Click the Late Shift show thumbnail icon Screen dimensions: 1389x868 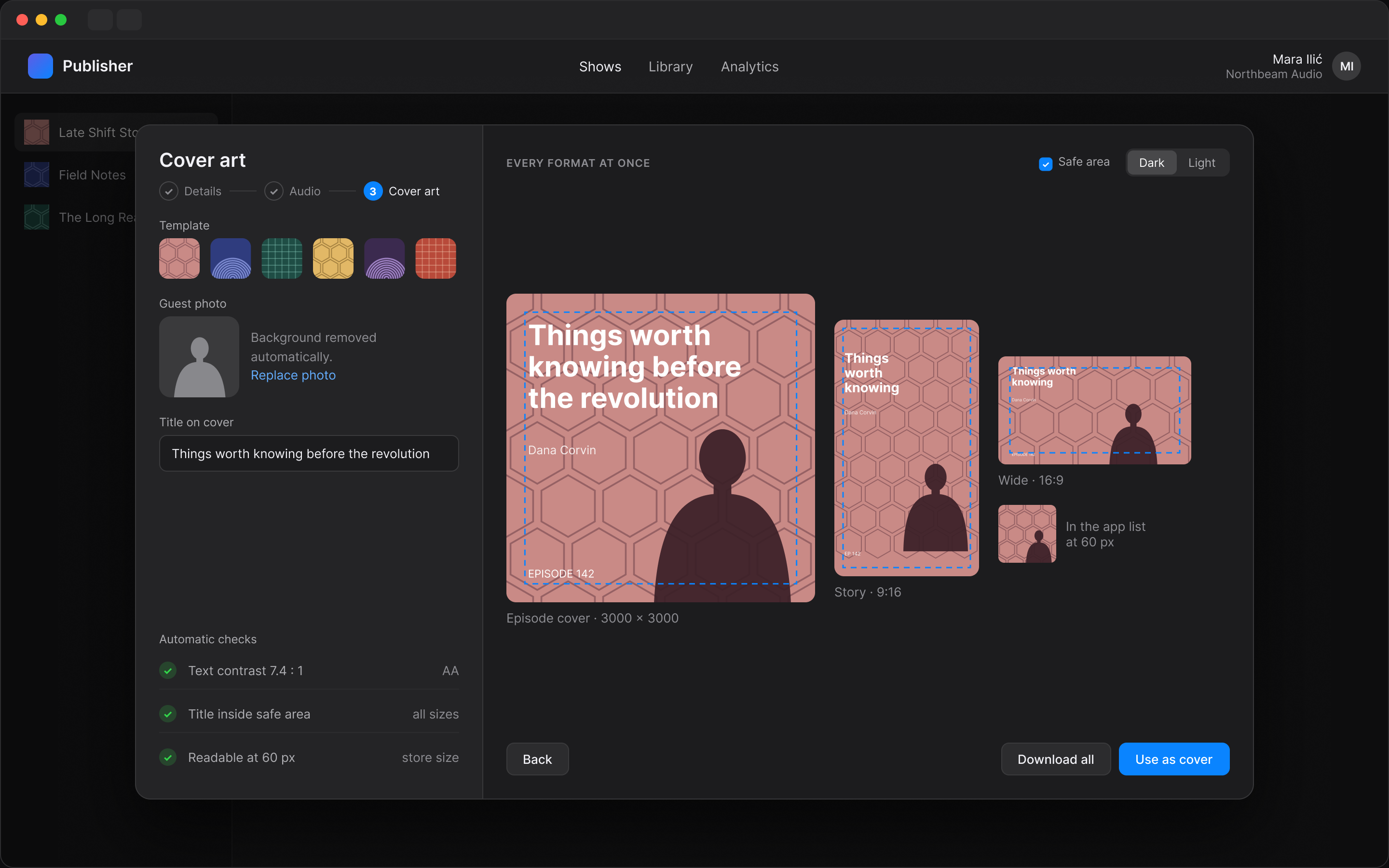(37, 133)
